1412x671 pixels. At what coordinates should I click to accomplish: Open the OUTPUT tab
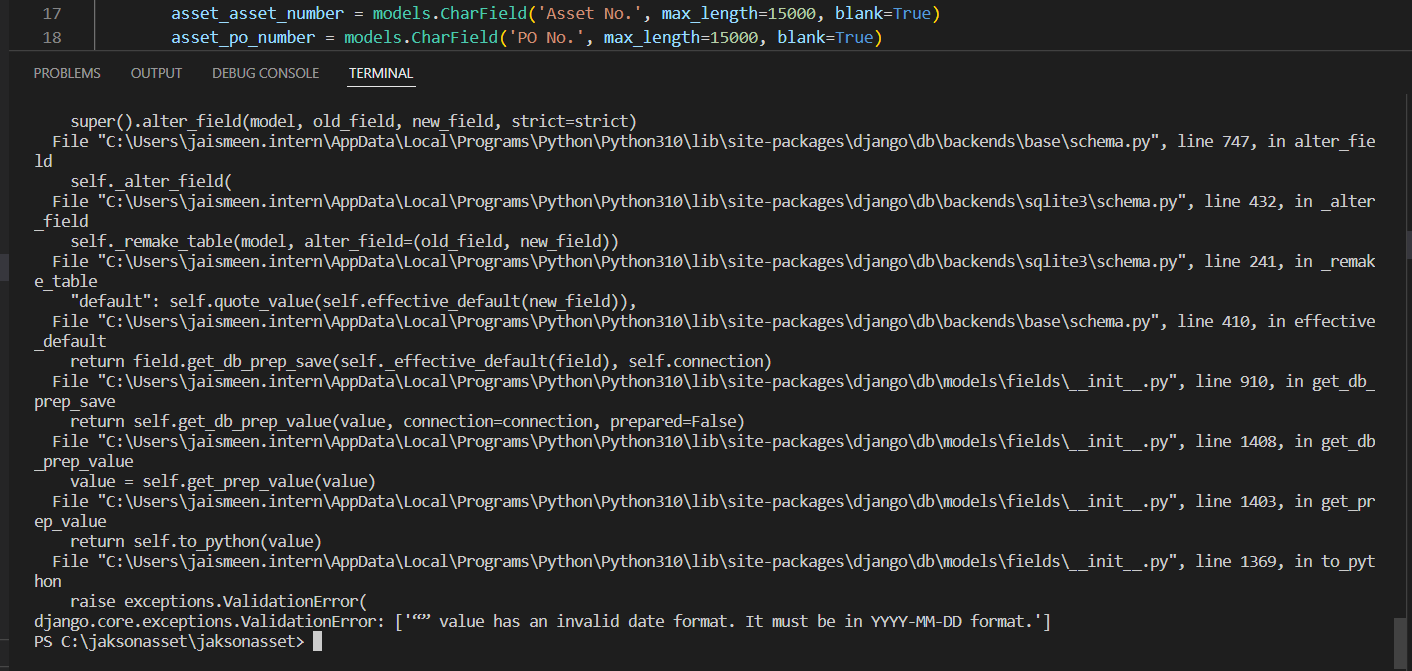pyautogui.click(x=156, y=72)
